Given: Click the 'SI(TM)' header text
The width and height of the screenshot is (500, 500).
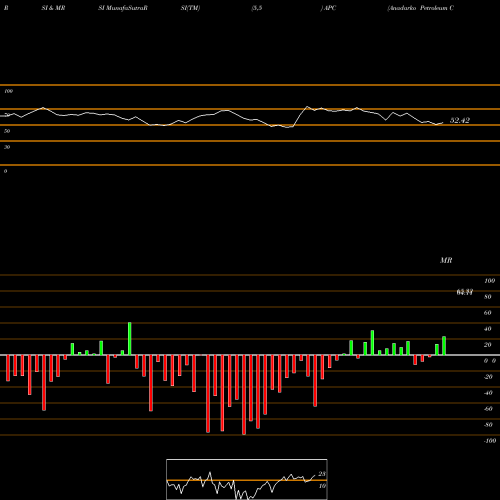Looking at the screenshot, I should (190, 8).
